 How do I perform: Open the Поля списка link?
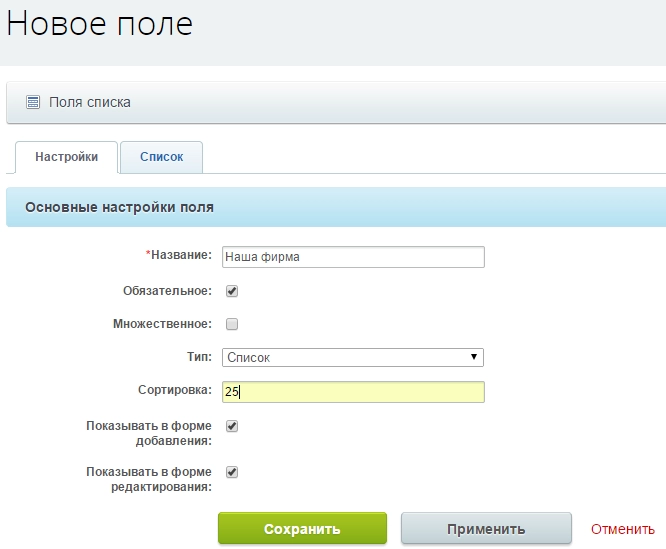click(89, 102)
